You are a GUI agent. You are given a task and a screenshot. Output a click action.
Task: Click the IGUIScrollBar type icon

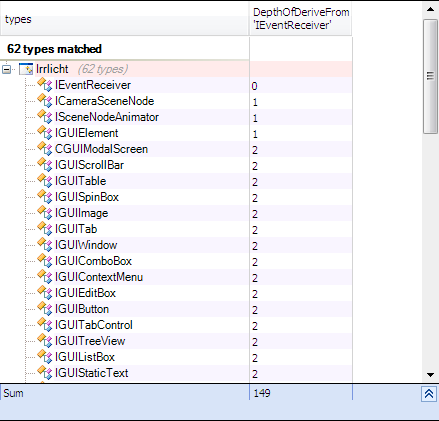pos(45,165)
